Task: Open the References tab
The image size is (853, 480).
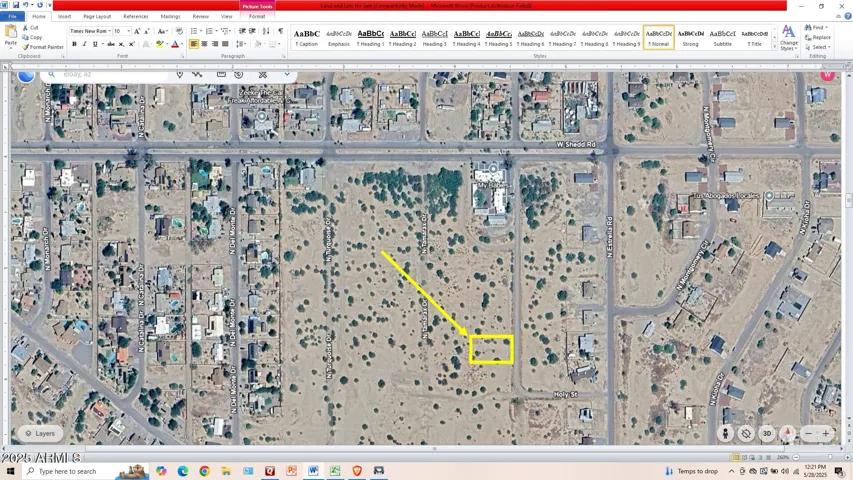Action: point(135,16)
